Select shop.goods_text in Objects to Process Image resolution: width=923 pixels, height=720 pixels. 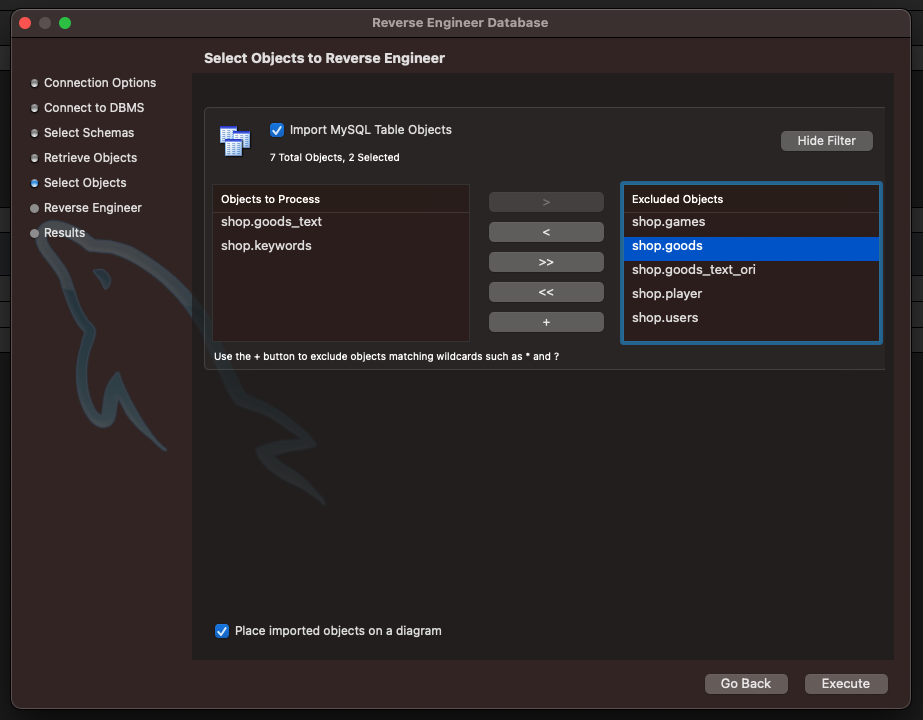coord(341,222)
